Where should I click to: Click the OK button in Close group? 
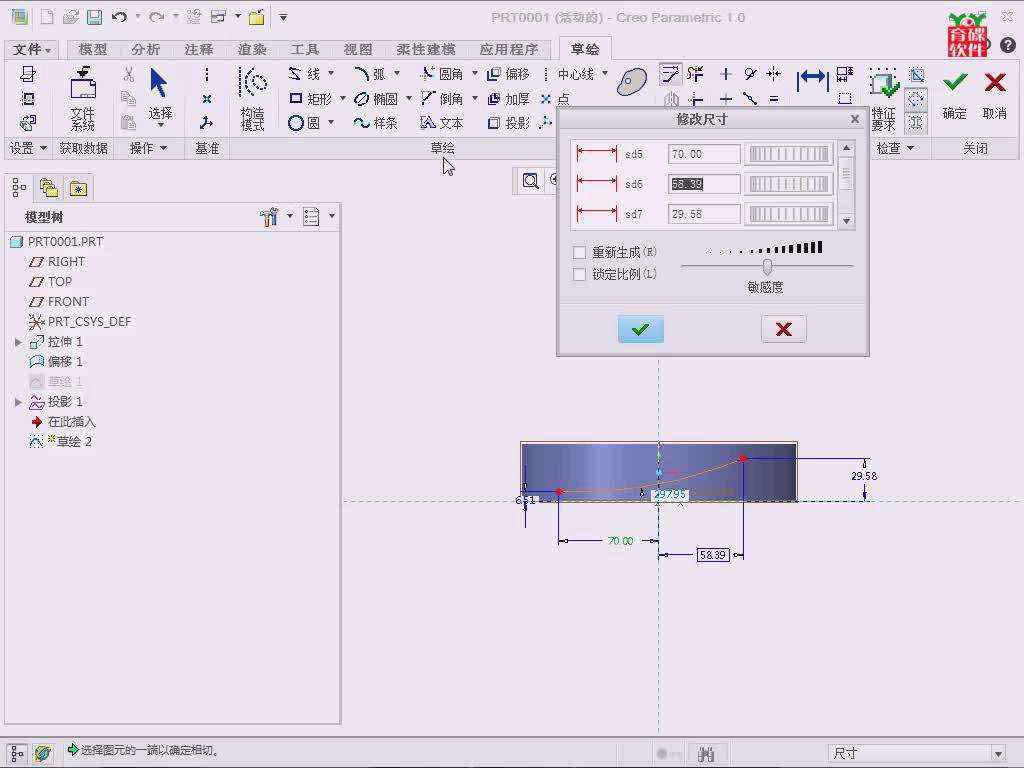pyautogui.click(x=955, y=95)
